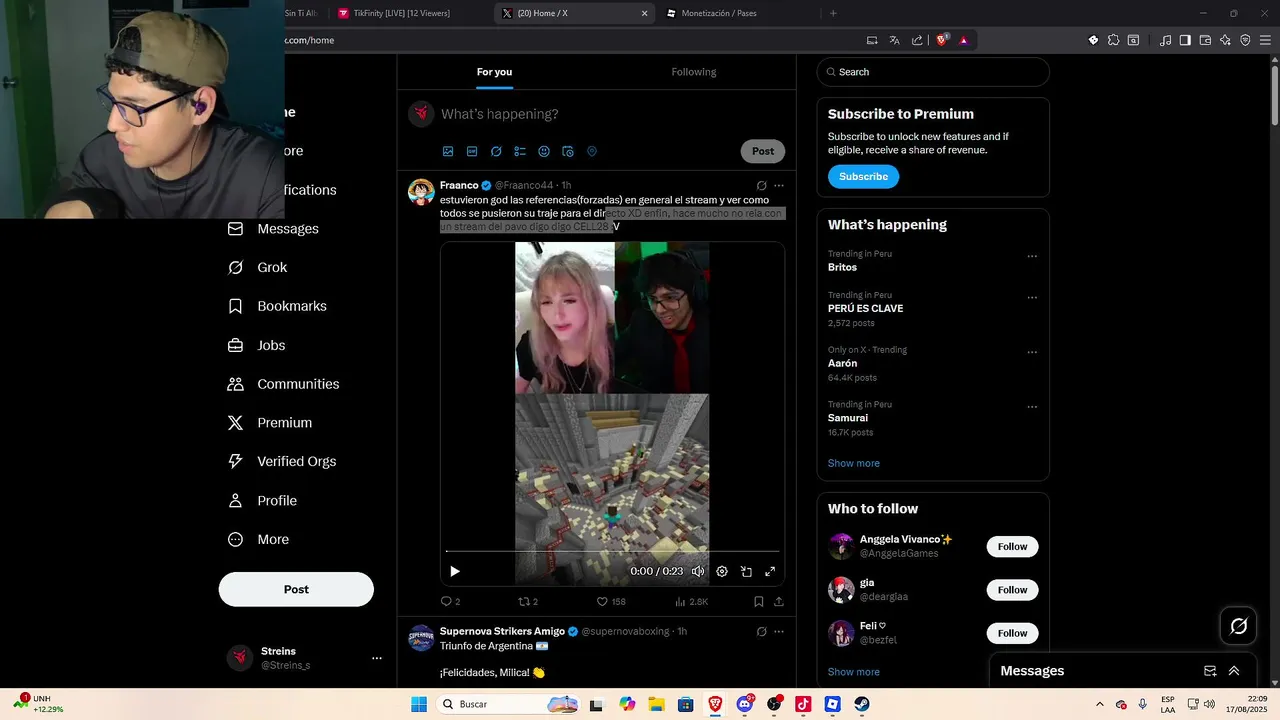Click the large Post button in sidebar

click(x=296, y=589)
